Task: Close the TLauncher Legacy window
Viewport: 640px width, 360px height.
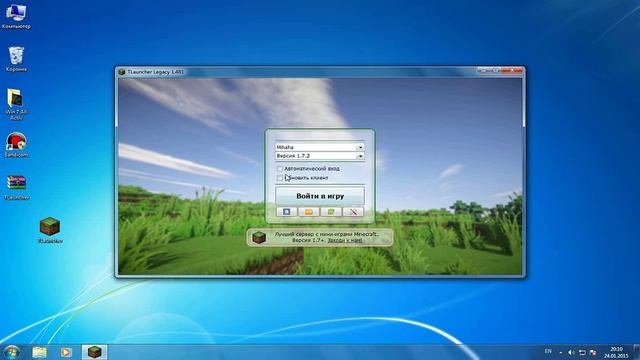Action: pyautogui.click(x=513, y=71)
